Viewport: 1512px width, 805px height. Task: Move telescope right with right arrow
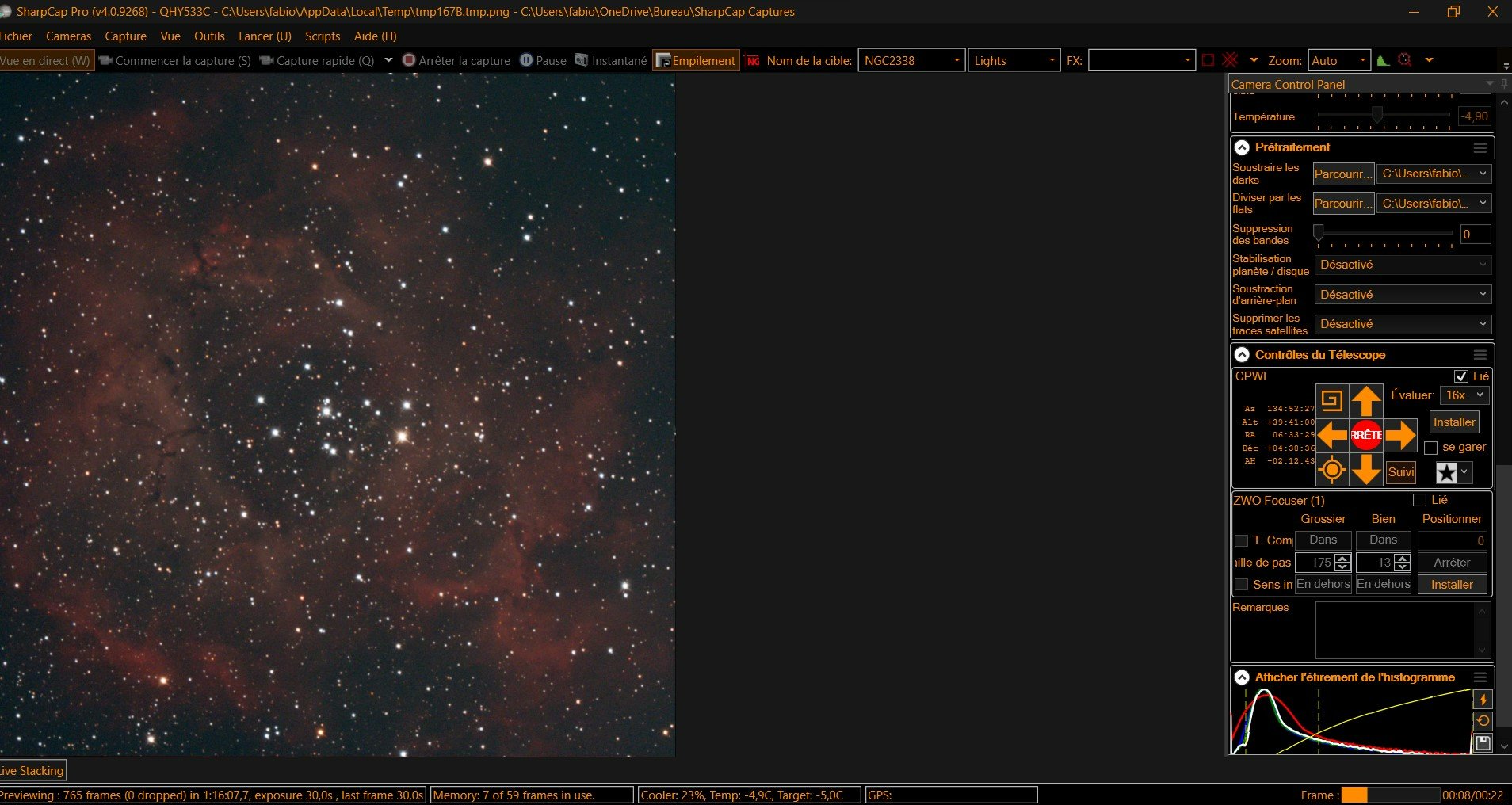[x=1400, y=435]
